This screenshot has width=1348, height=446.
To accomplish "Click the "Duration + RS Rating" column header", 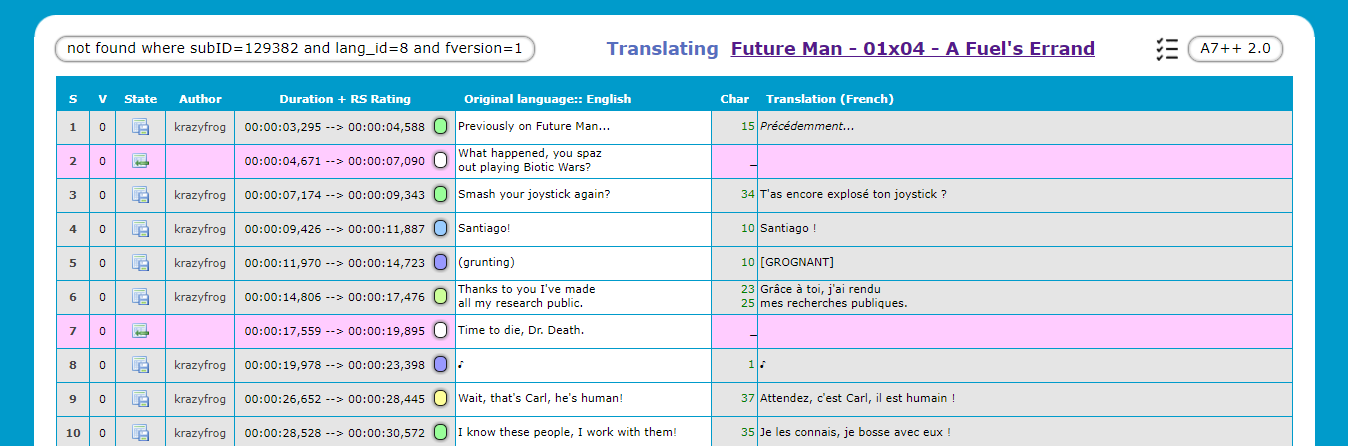I will pyautogui.click(x=344, y=99).
